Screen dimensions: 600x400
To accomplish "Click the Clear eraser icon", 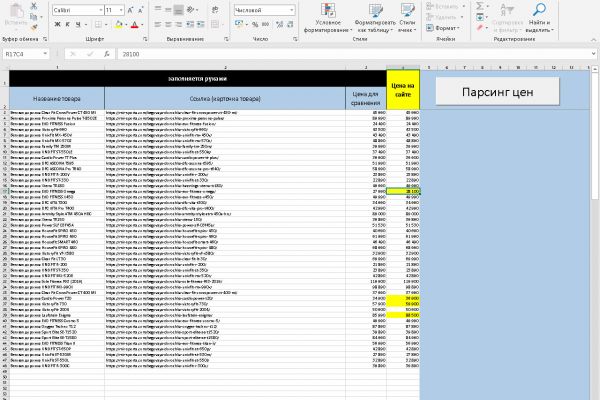I will pos(480,28).
